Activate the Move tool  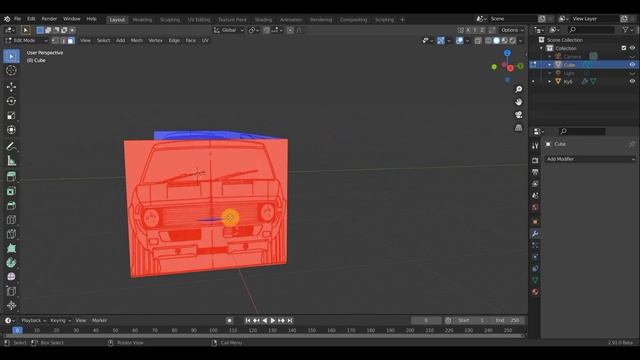(11, 87)
